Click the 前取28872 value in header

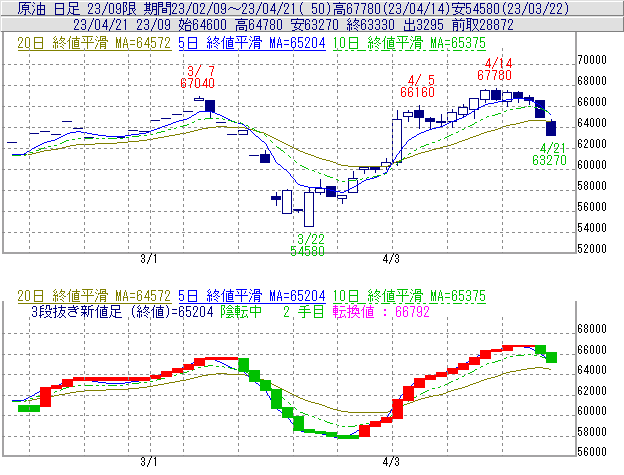pos(482,25)
